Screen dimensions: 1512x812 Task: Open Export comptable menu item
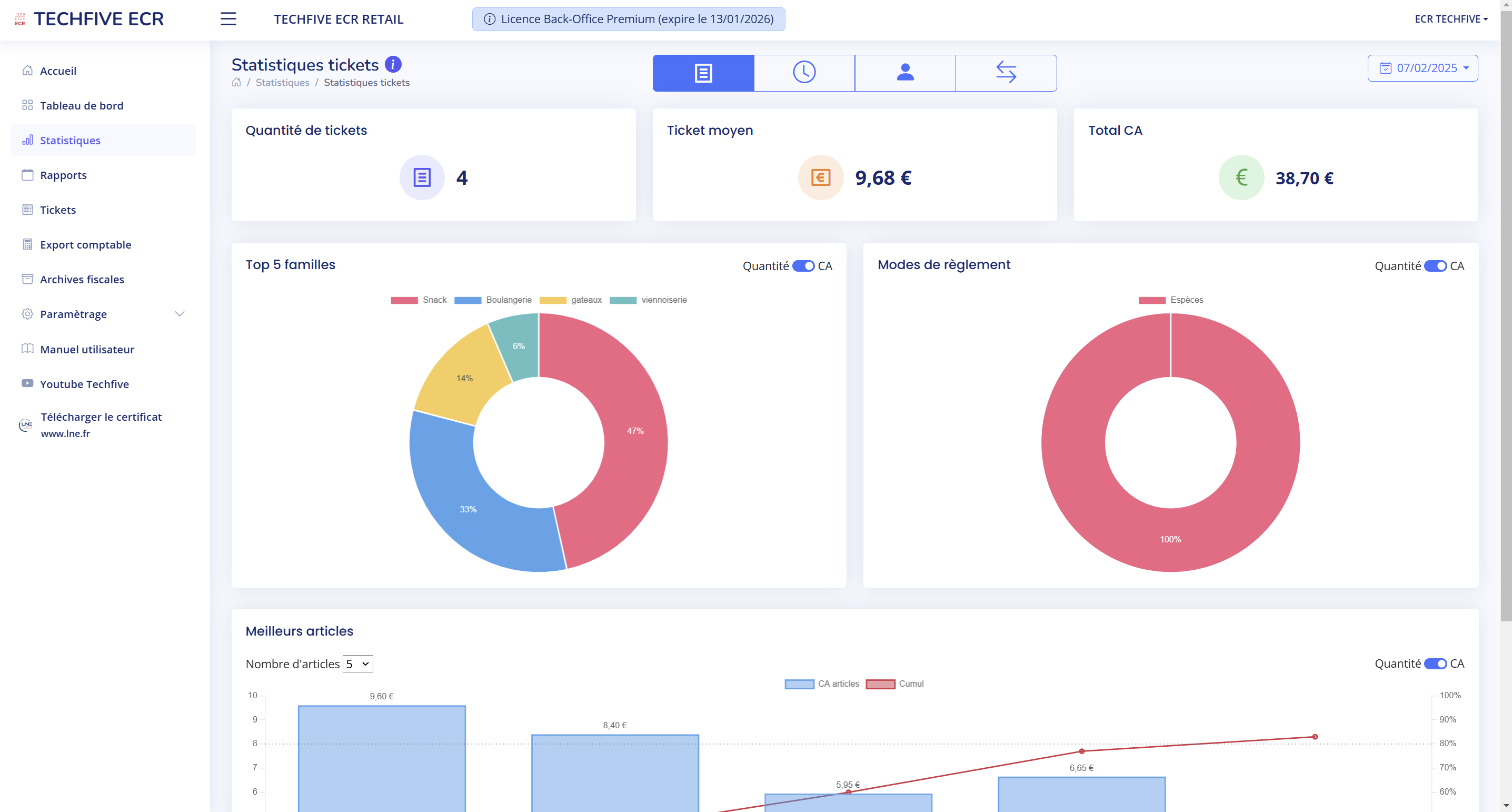[103, 244]
